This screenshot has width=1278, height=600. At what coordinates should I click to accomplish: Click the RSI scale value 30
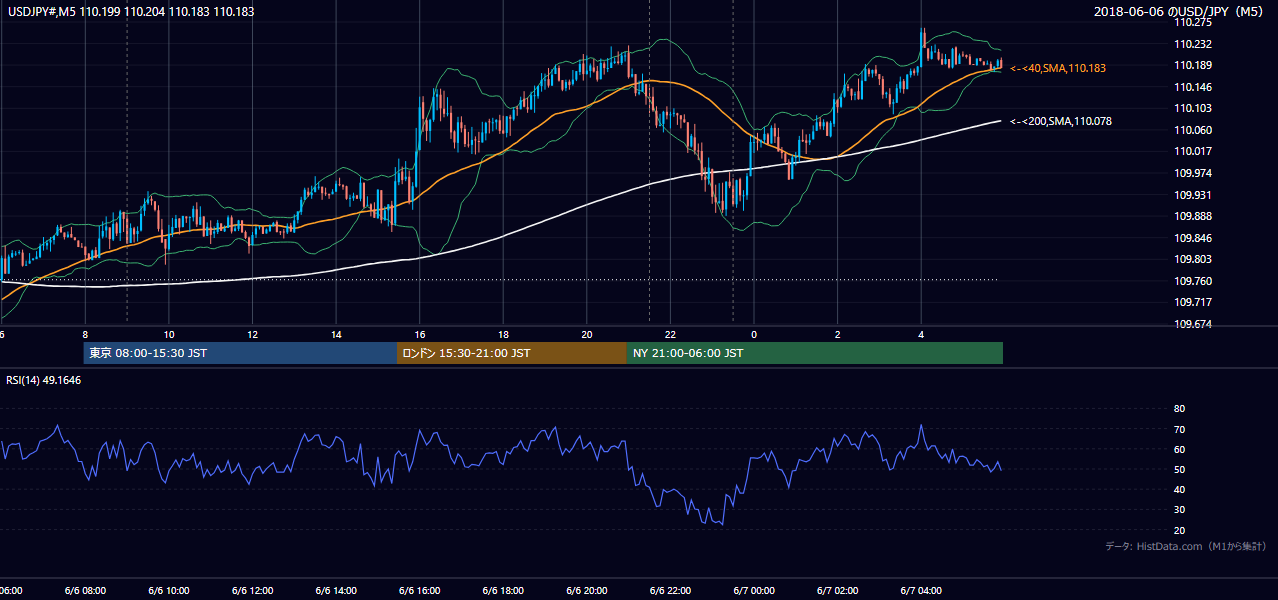tap(1179, 510)
